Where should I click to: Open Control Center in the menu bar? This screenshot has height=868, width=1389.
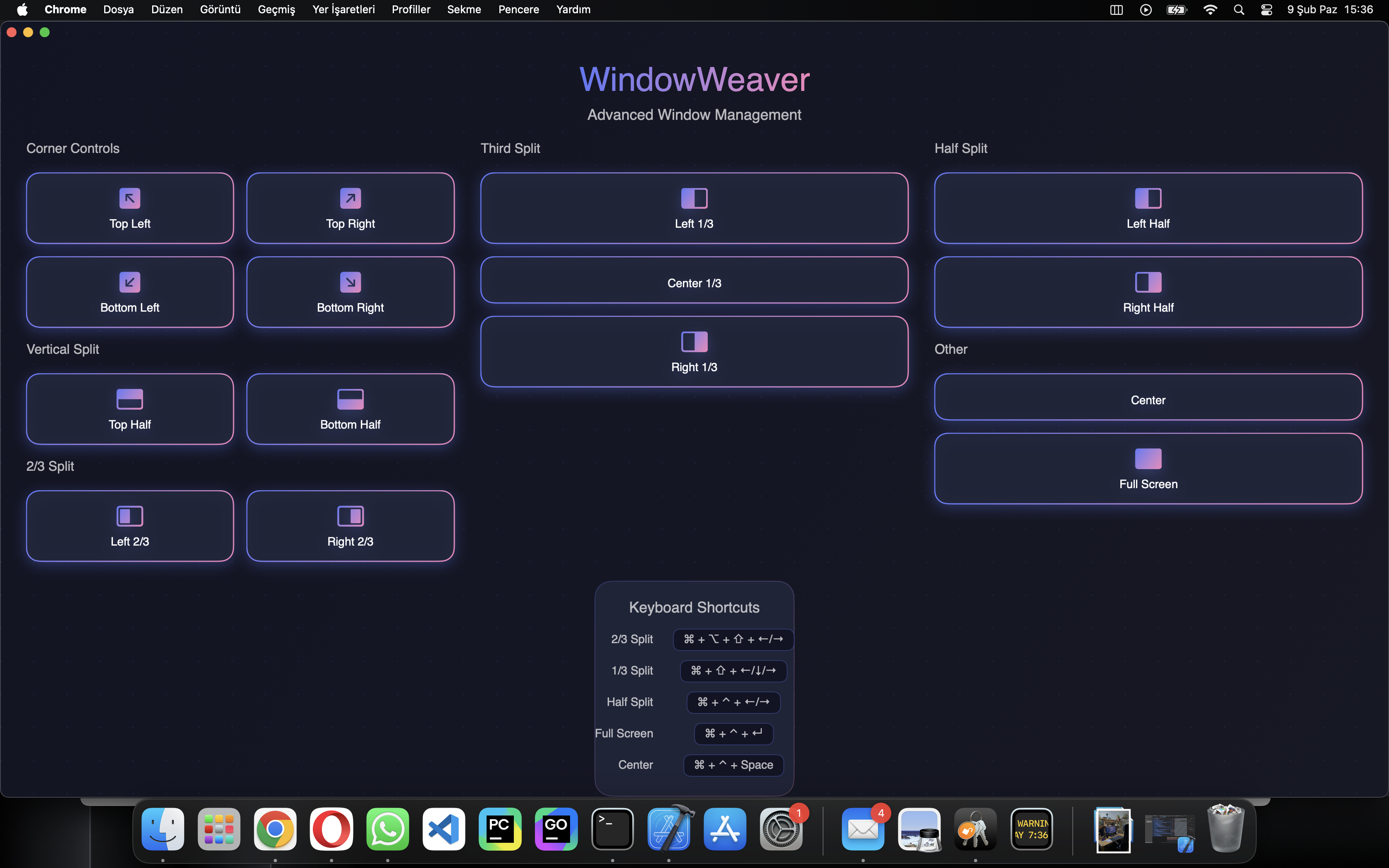click(1266, 10)
